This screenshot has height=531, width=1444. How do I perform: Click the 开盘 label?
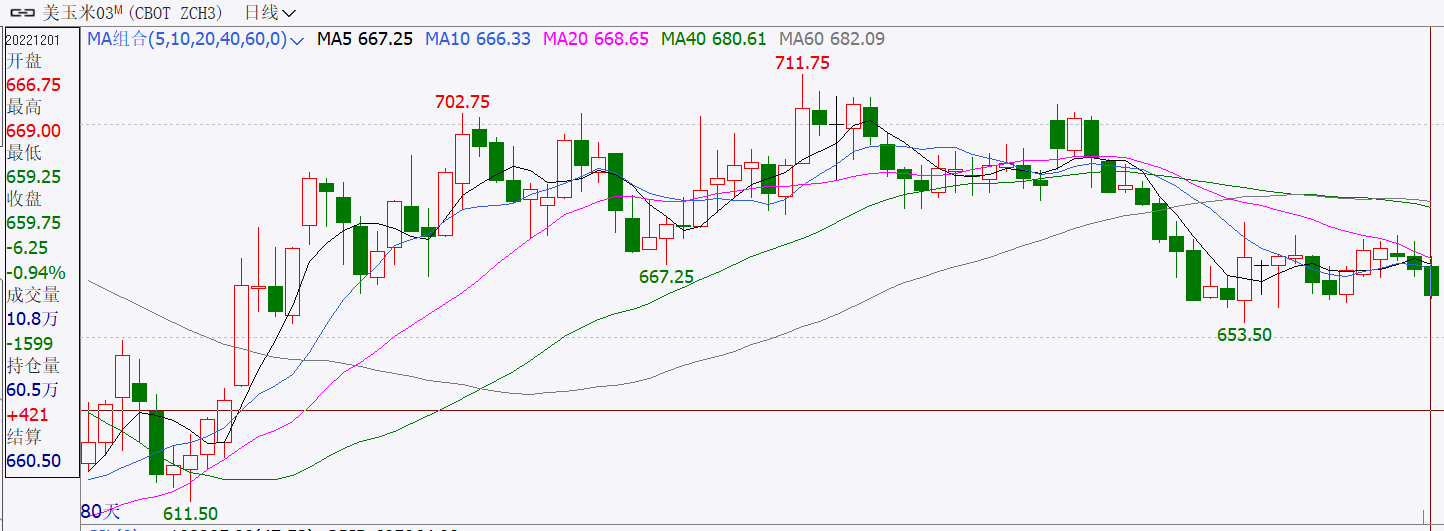(25, 61)
